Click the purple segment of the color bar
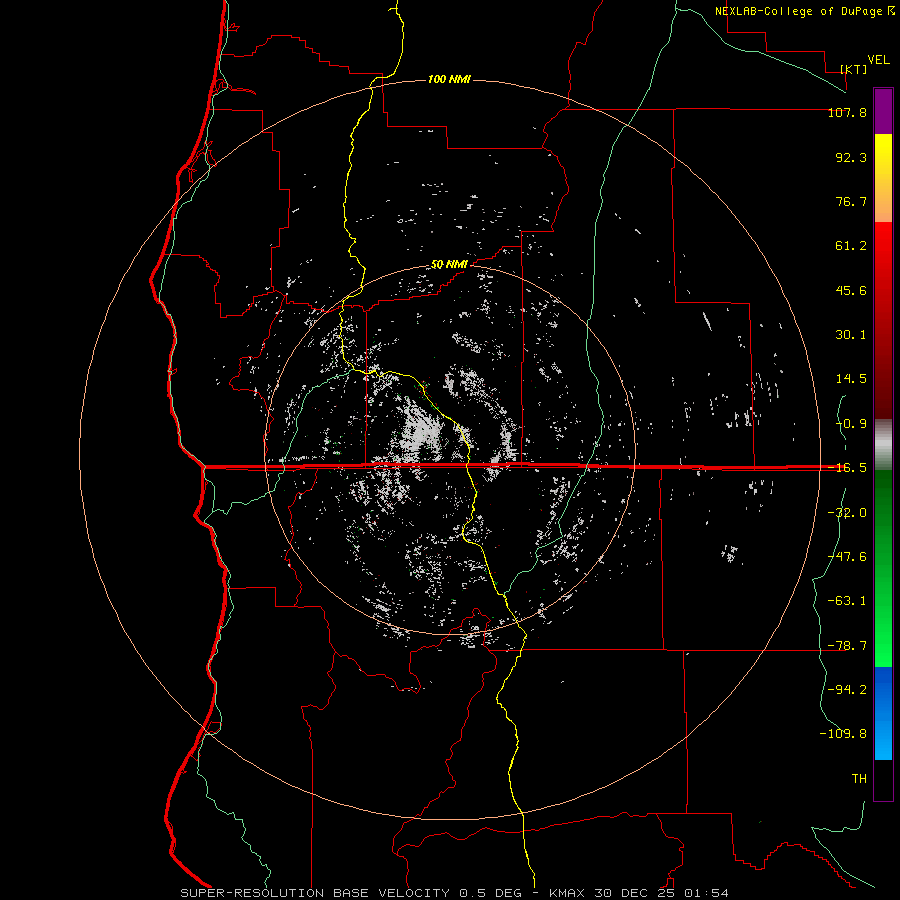The height and width of the screenshot is (900, 900). click(883, 112)
